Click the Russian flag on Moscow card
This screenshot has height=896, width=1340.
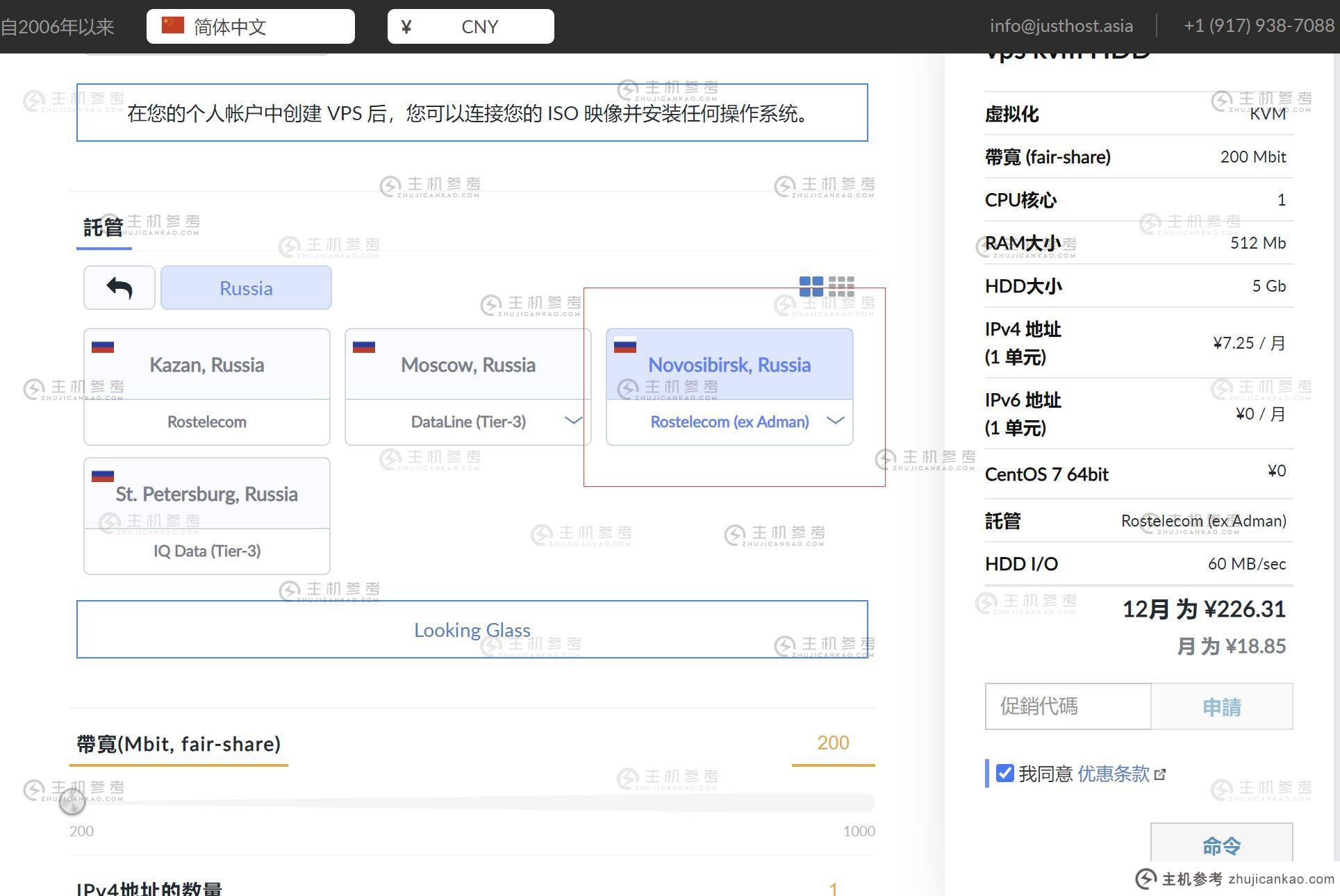364,346
